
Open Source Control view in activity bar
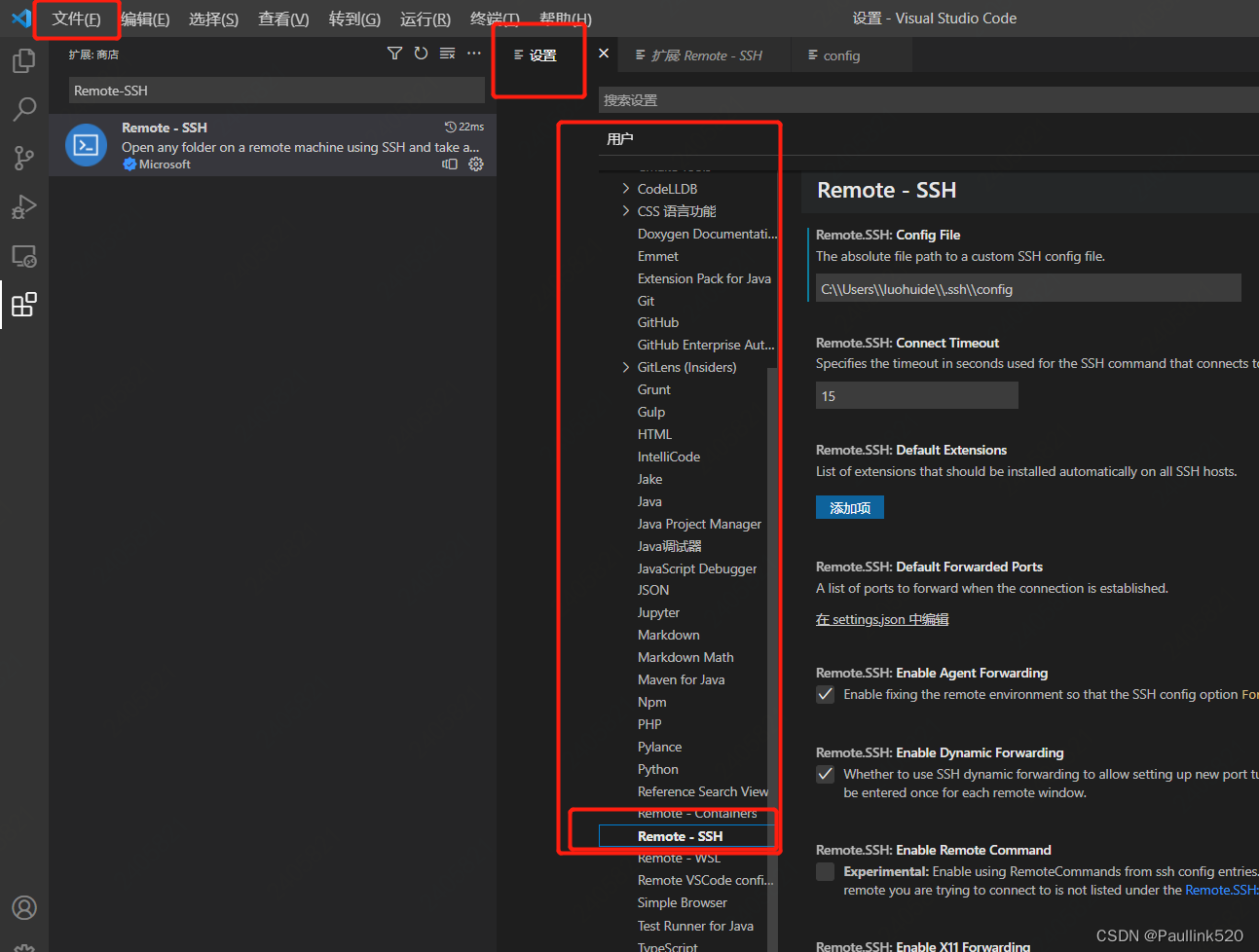pos(23,158)
